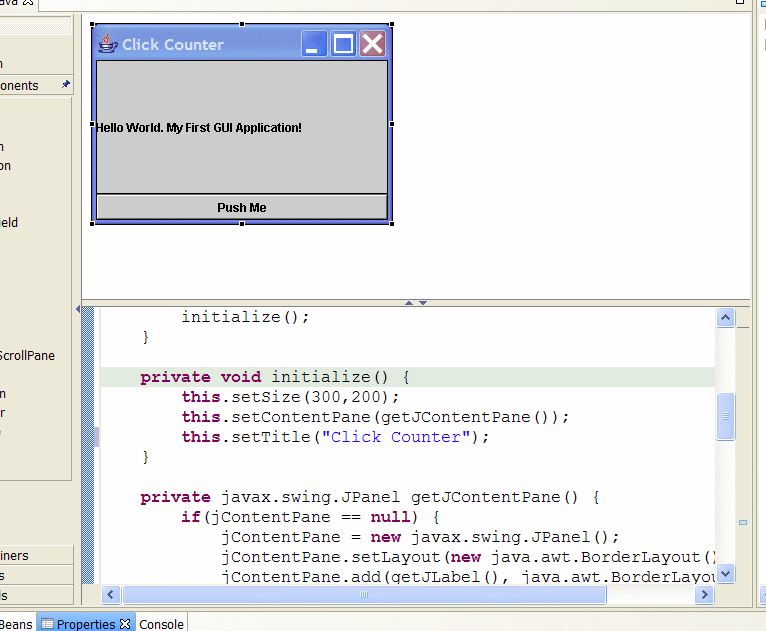Viewport: 766px width, 631px height.
Task: Switch to the Console tab
Action: click(161, 624)
